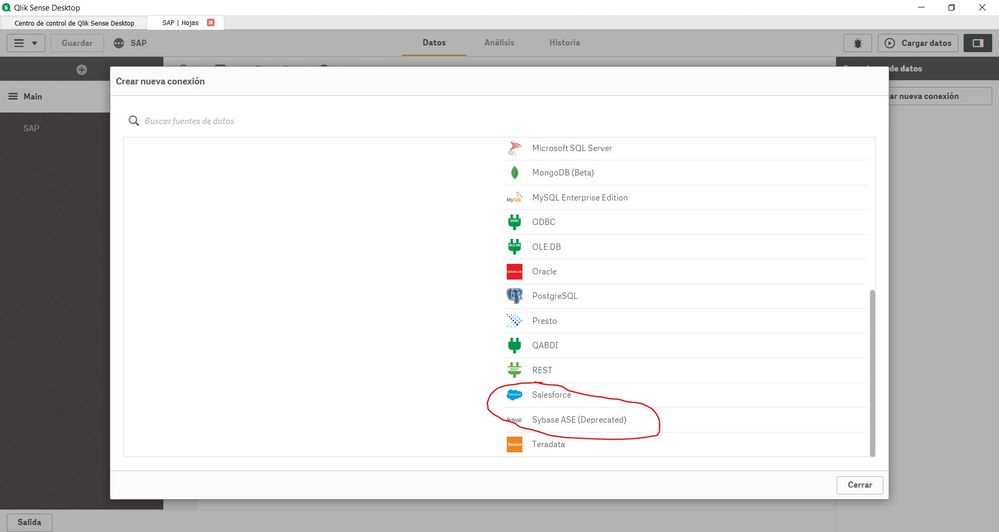
Task: Choose the Teradata text entry
Action: pos(548,444)
